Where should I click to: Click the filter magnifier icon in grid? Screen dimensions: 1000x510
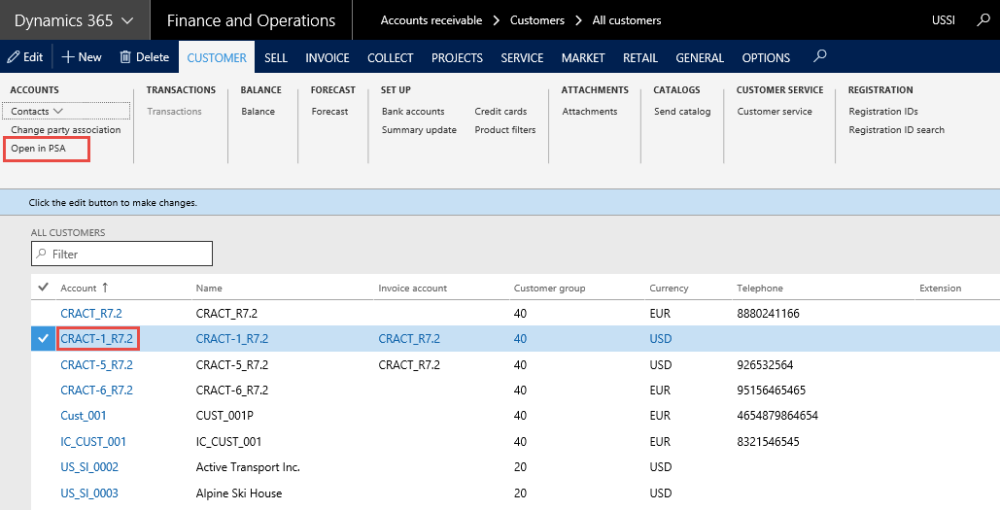coord(43,255)
